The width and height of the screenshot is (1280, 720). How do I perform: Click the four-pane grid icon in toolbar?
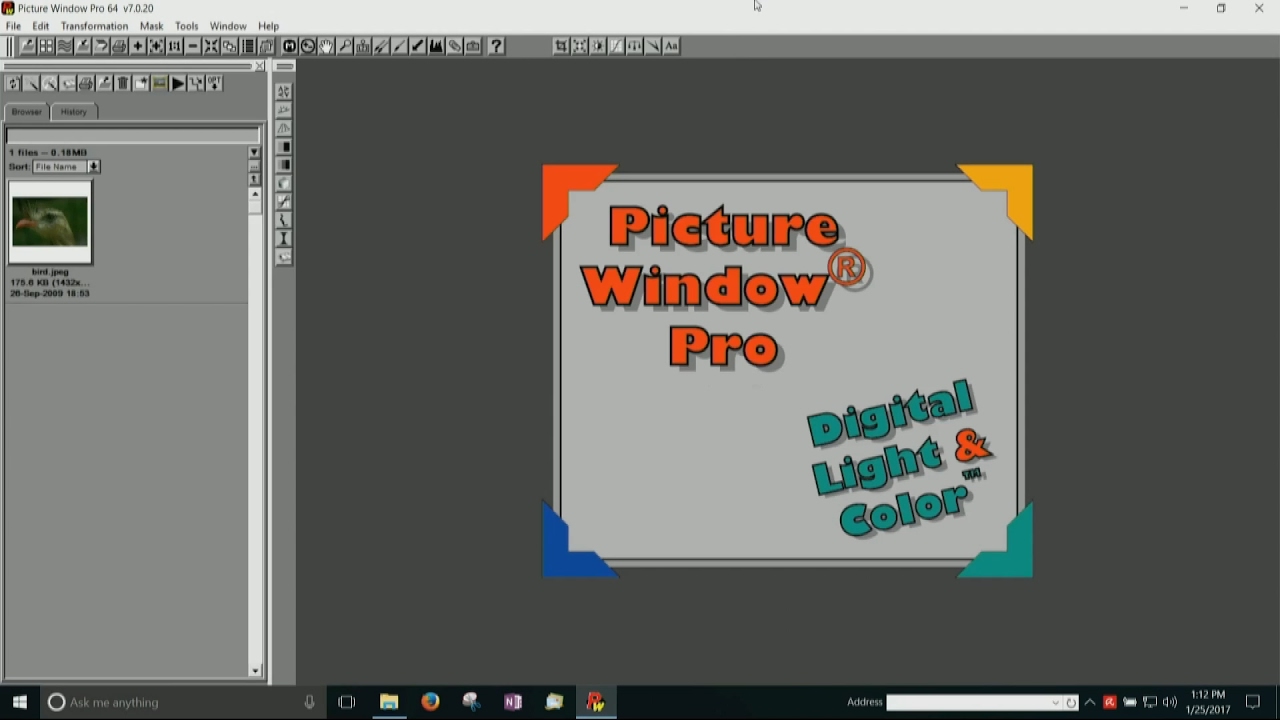46,46
